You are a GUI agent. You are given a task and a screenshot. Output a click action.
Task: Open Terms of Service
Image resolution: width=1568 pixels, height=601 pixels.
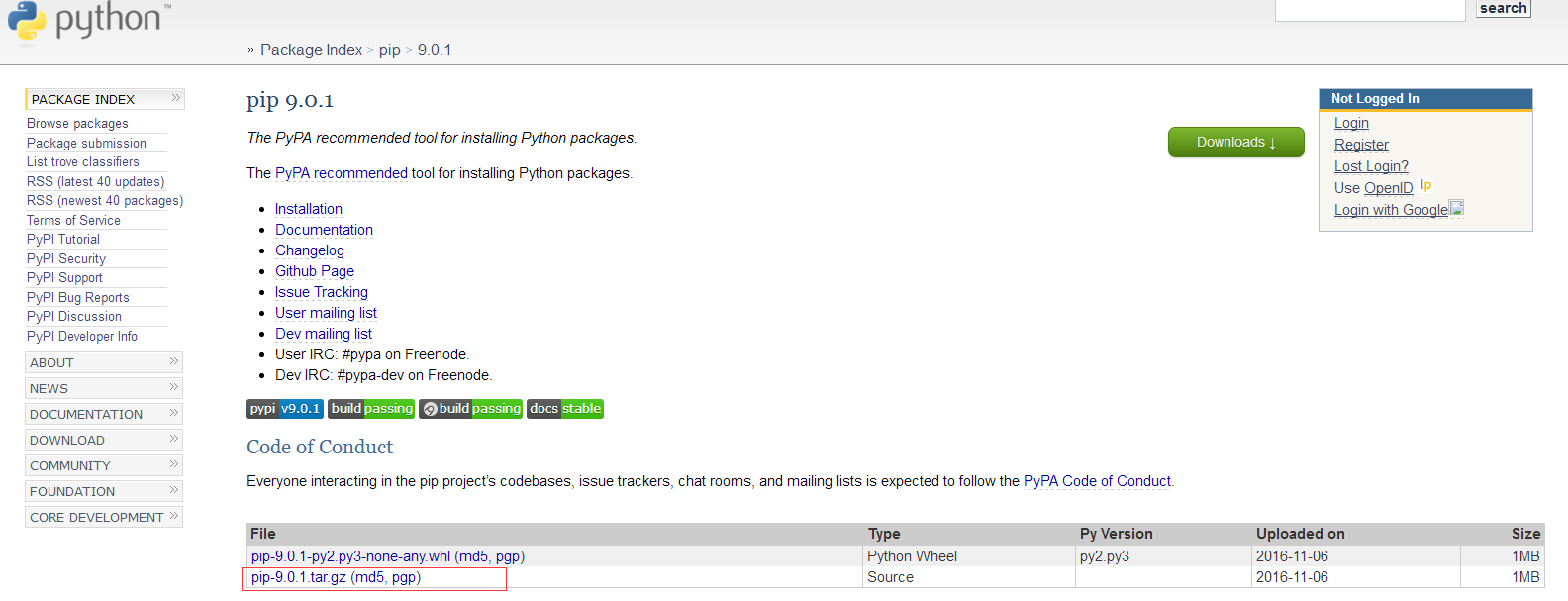coord(73,220)
